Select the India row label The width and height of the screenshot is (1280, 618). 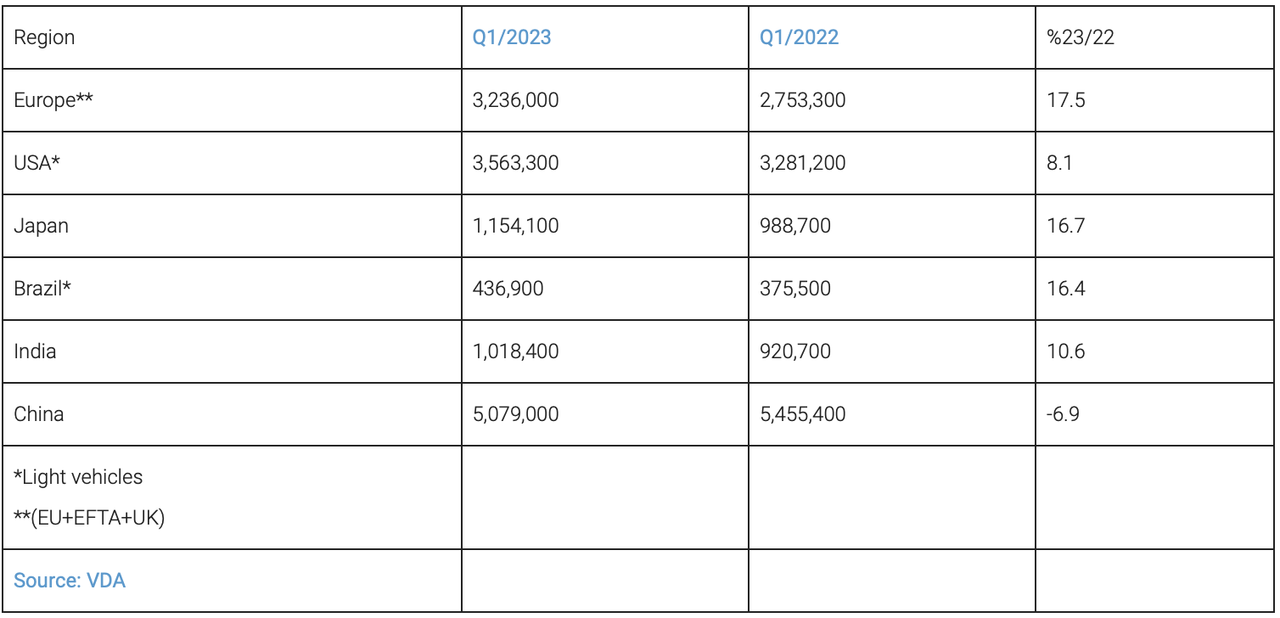coord(35,351)
